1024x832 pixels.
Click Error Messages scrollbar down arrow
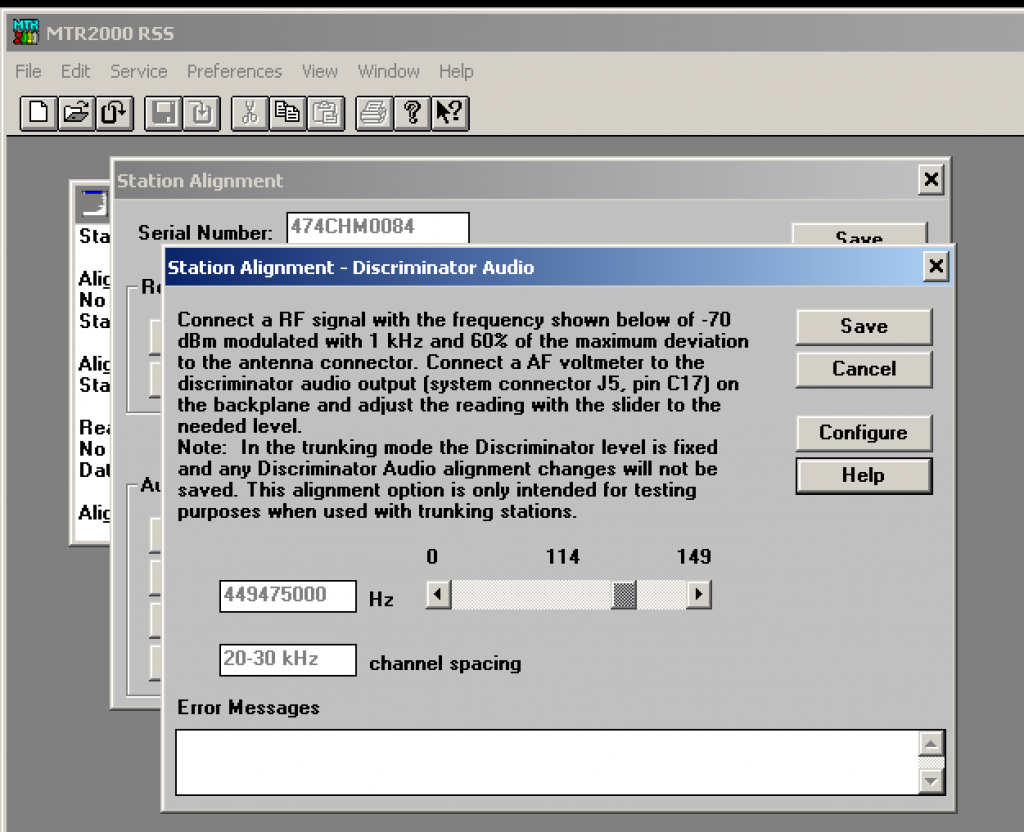[931, 781]
